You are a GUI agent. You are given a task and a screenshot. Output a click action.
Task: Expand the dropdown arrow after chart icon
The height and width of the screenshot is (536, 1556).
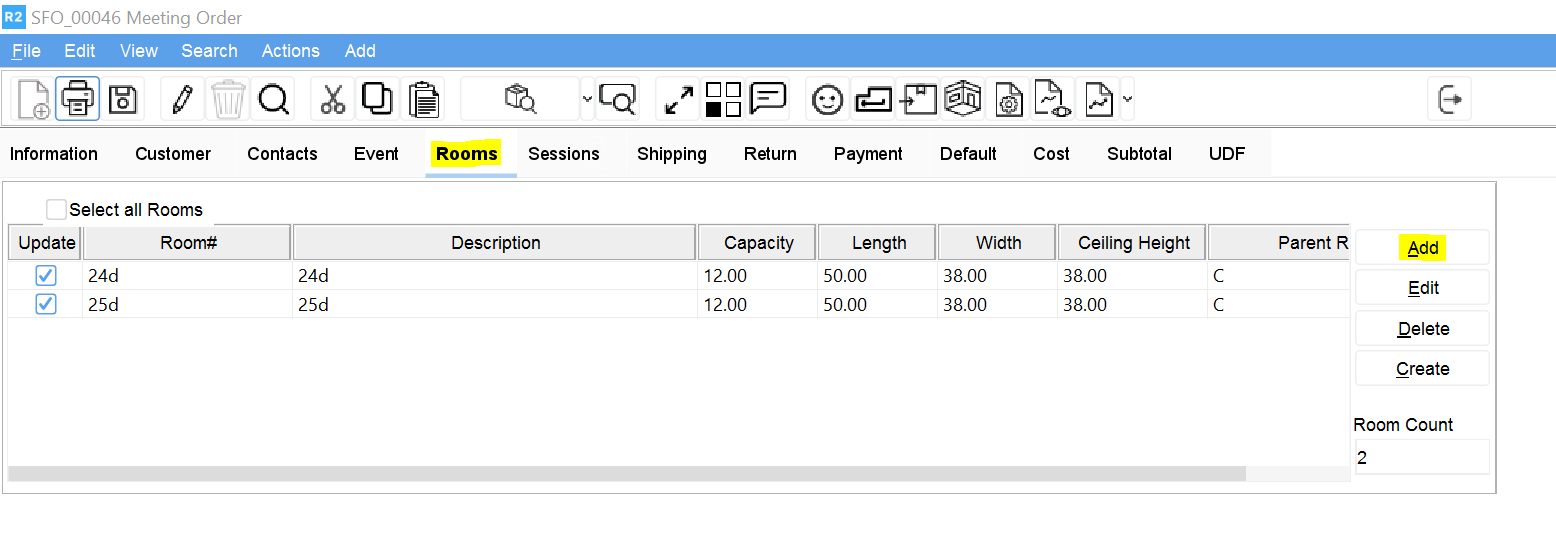coord(1128,99)
